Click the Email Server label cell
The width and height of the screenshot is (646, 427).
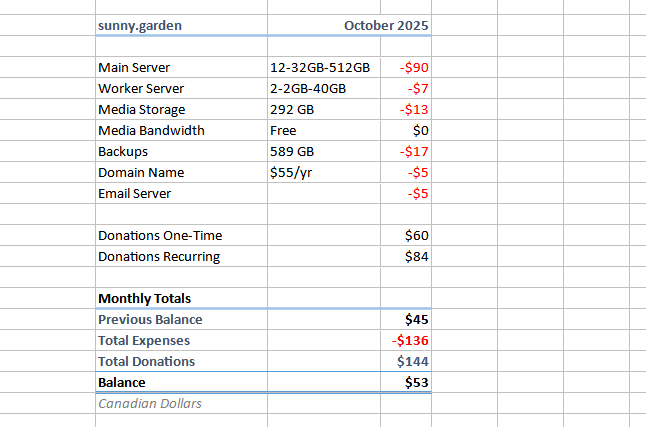[181, 194]
